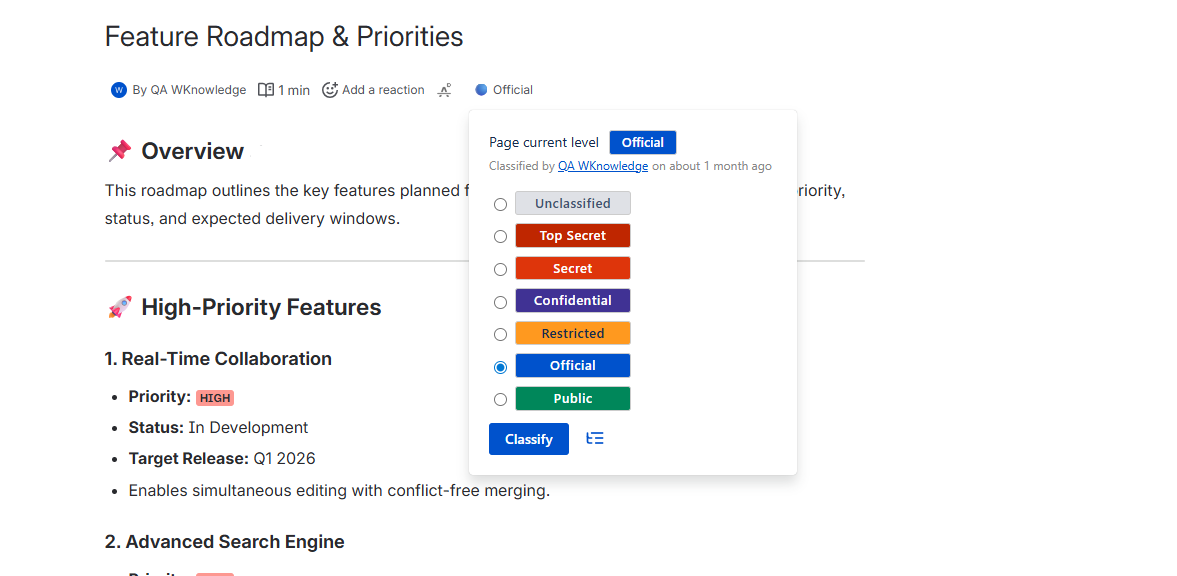Click the orange Restricted level label

[x=572, y=333]
